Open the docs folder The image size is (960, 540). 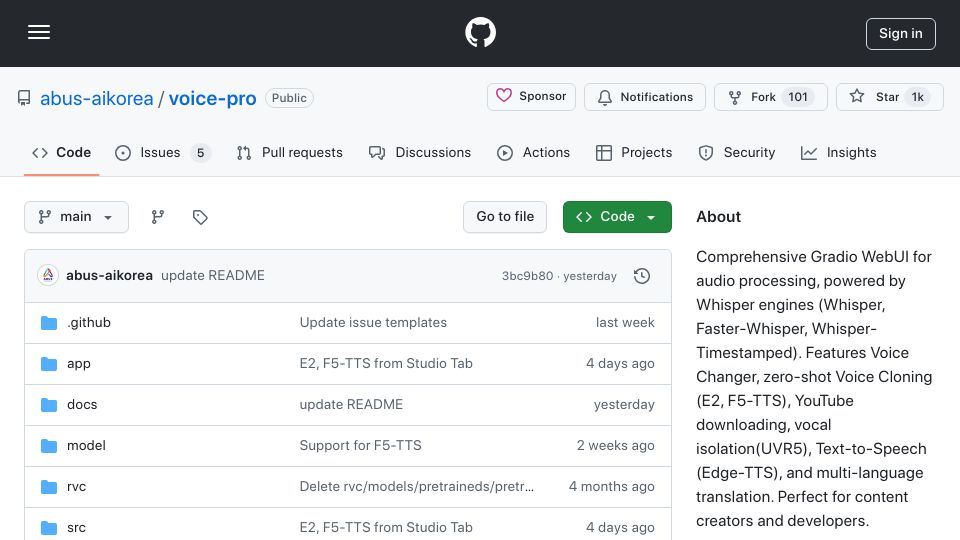pos(82,405)
